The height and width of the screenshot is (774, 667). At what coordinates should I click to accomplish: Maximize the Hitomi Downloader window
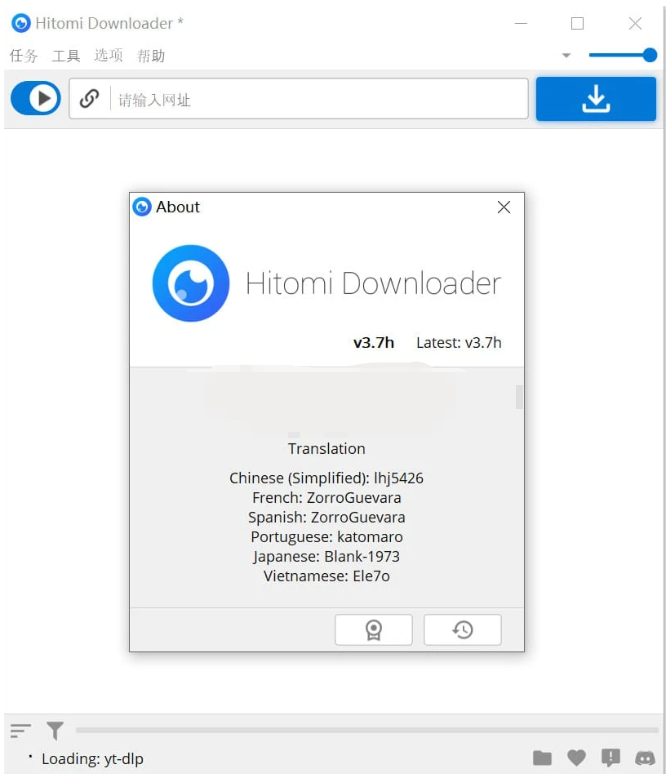point(577,23)
